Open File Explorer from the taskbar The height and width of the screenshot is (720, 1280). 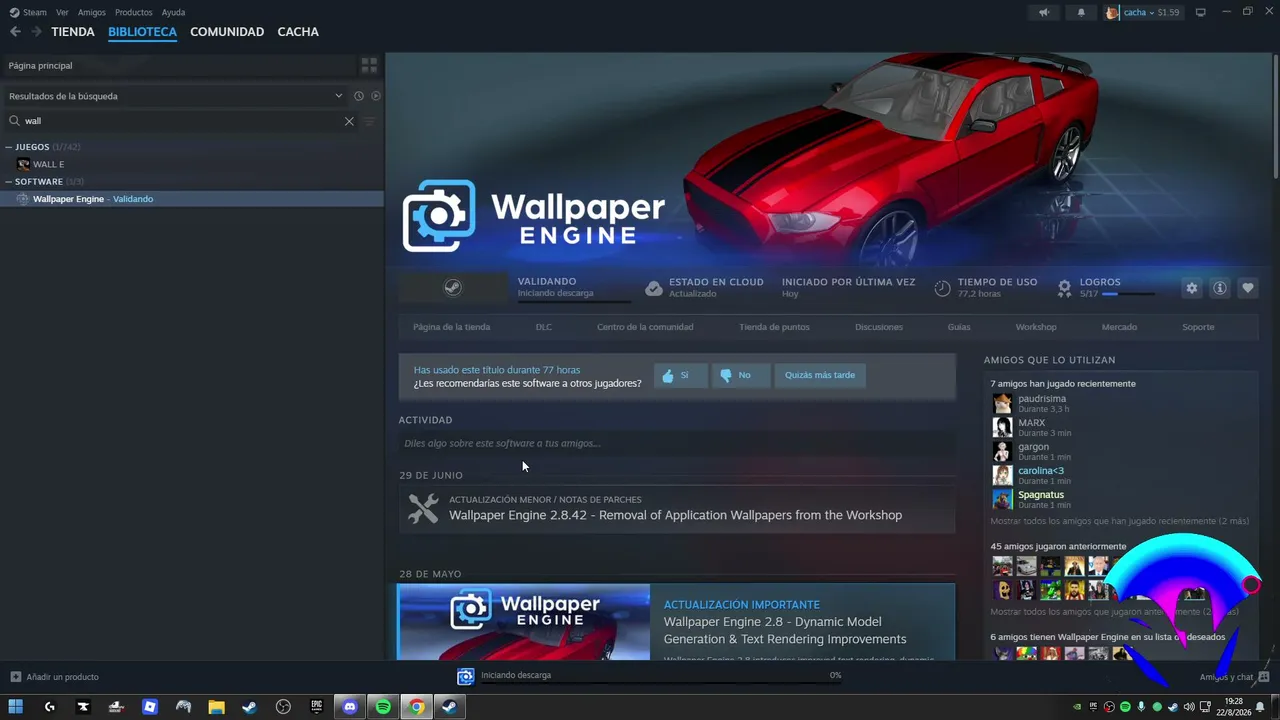pos(216,707)
